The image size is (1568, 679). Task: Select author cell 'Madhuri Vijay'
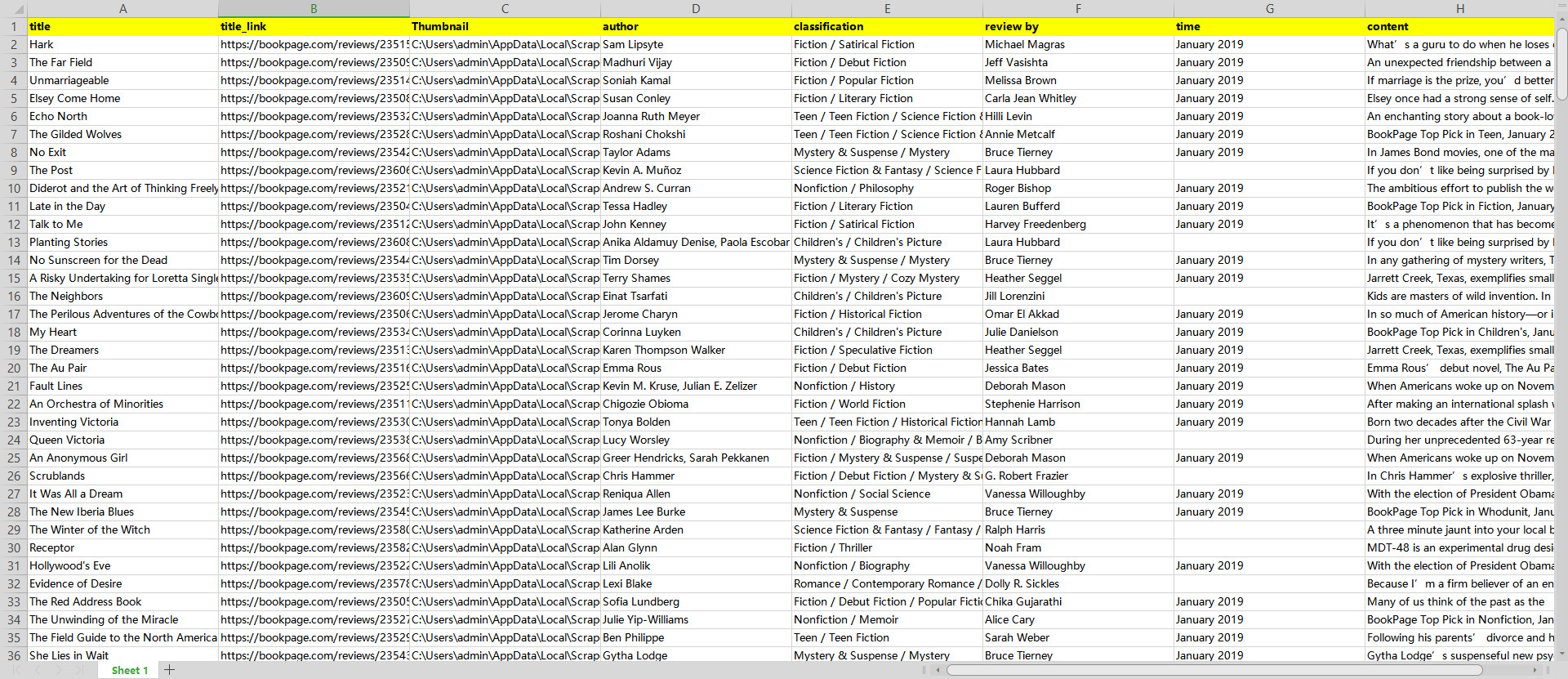[x=697, y=62]
